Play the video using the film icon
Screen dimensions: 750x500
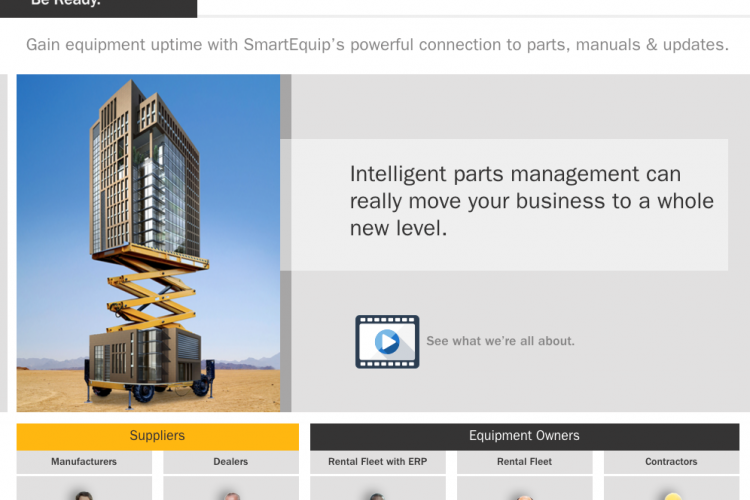(x=387, y=342)
